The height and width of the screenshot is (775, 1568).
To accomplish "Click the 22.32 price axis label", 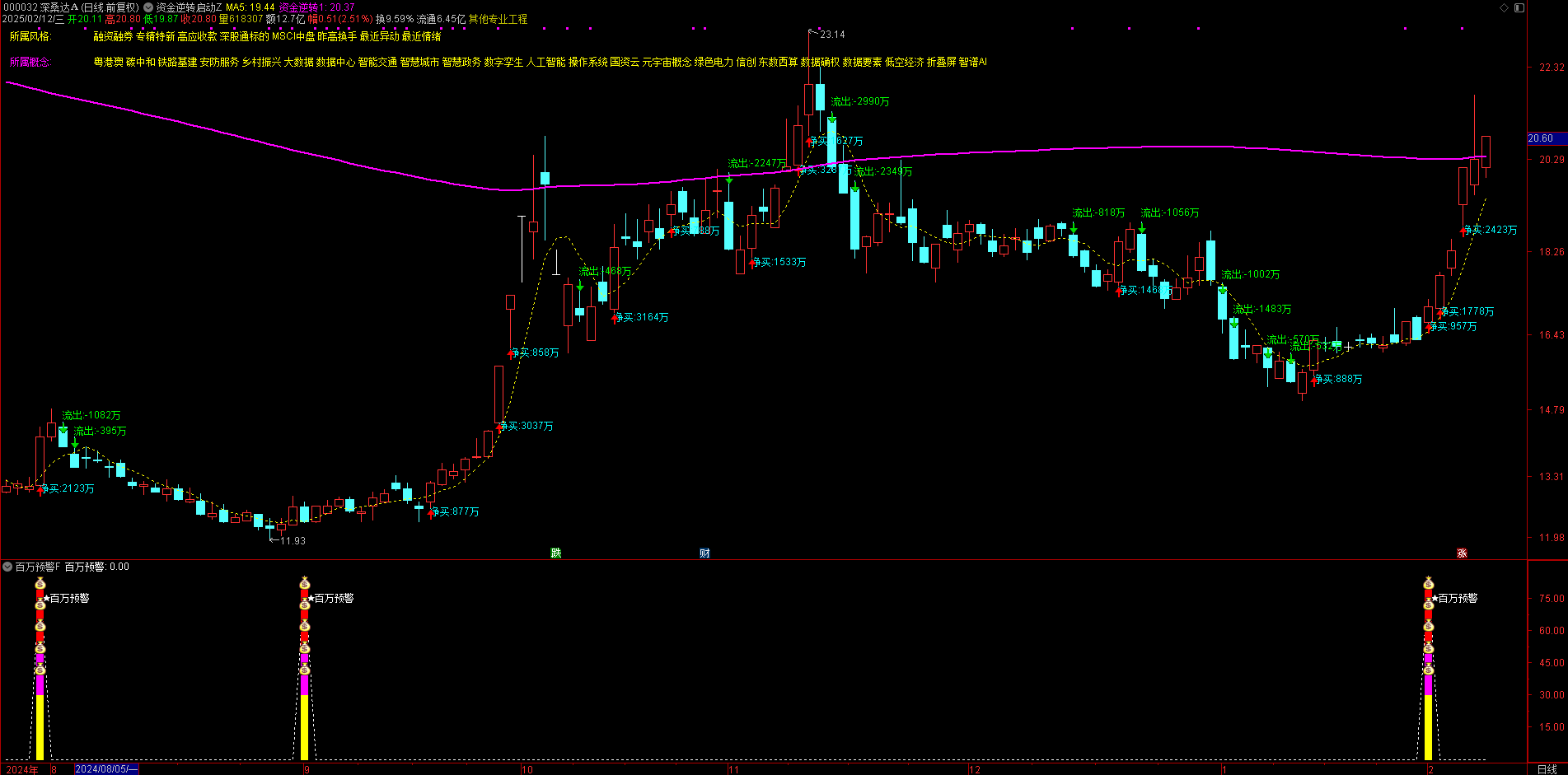I will pos(1552,68).
